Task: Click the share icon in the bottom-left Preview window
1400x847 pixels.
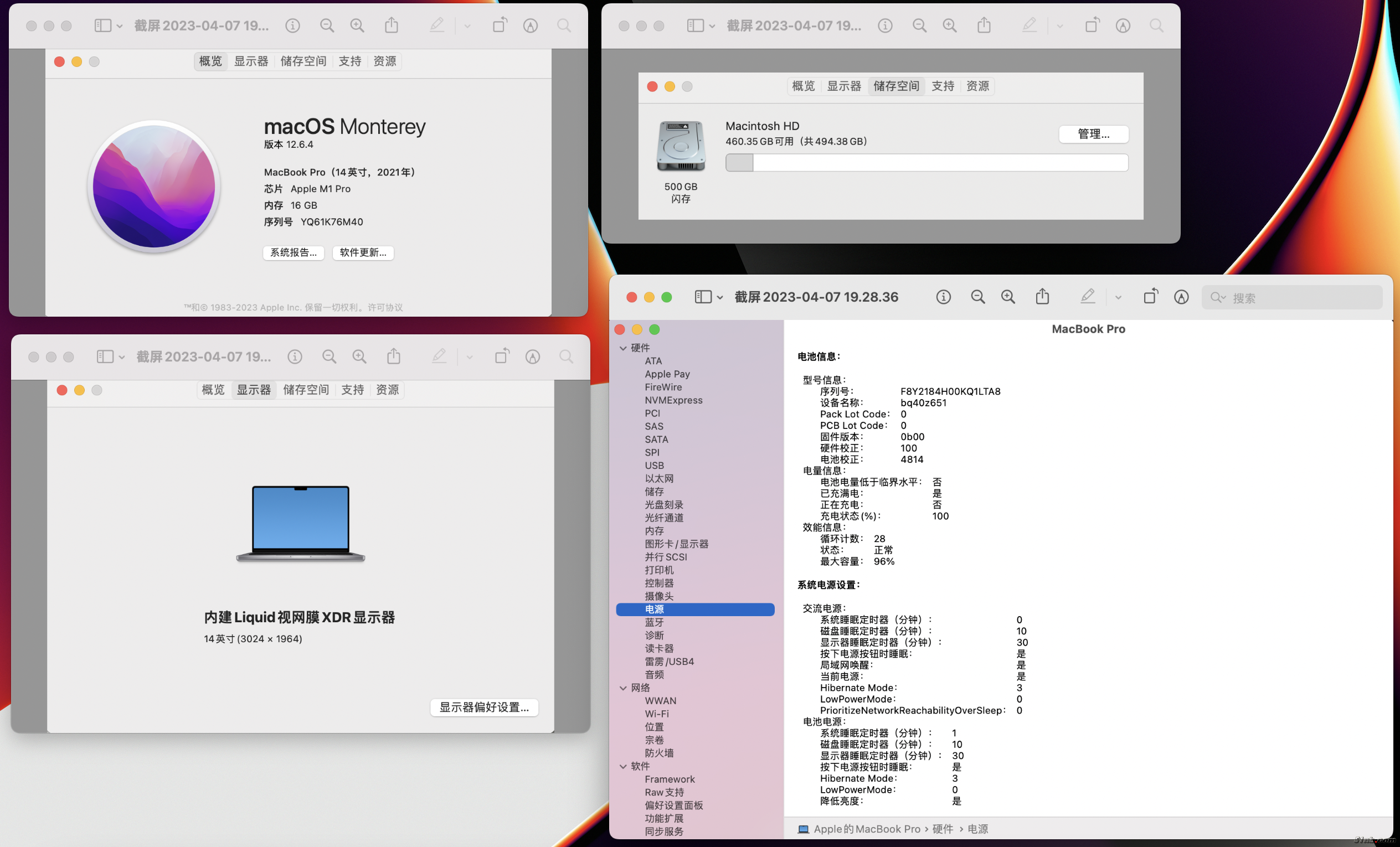Action: coord(394,355)
